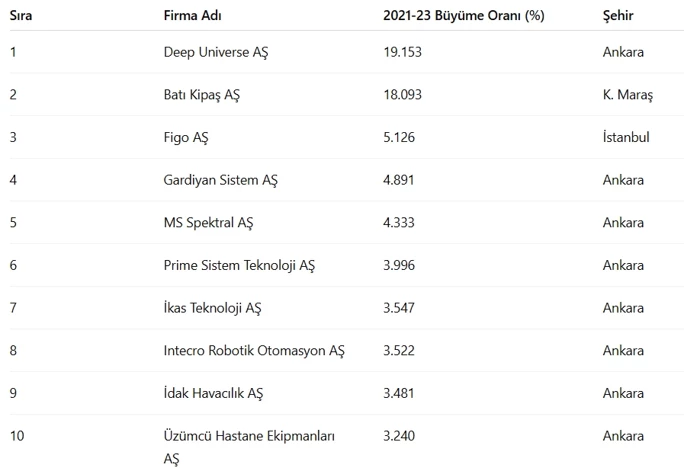Click İkas Teknoloji AŞ company name
The height and width of the screenshot is (469, 684).
(x=212, y=308)
